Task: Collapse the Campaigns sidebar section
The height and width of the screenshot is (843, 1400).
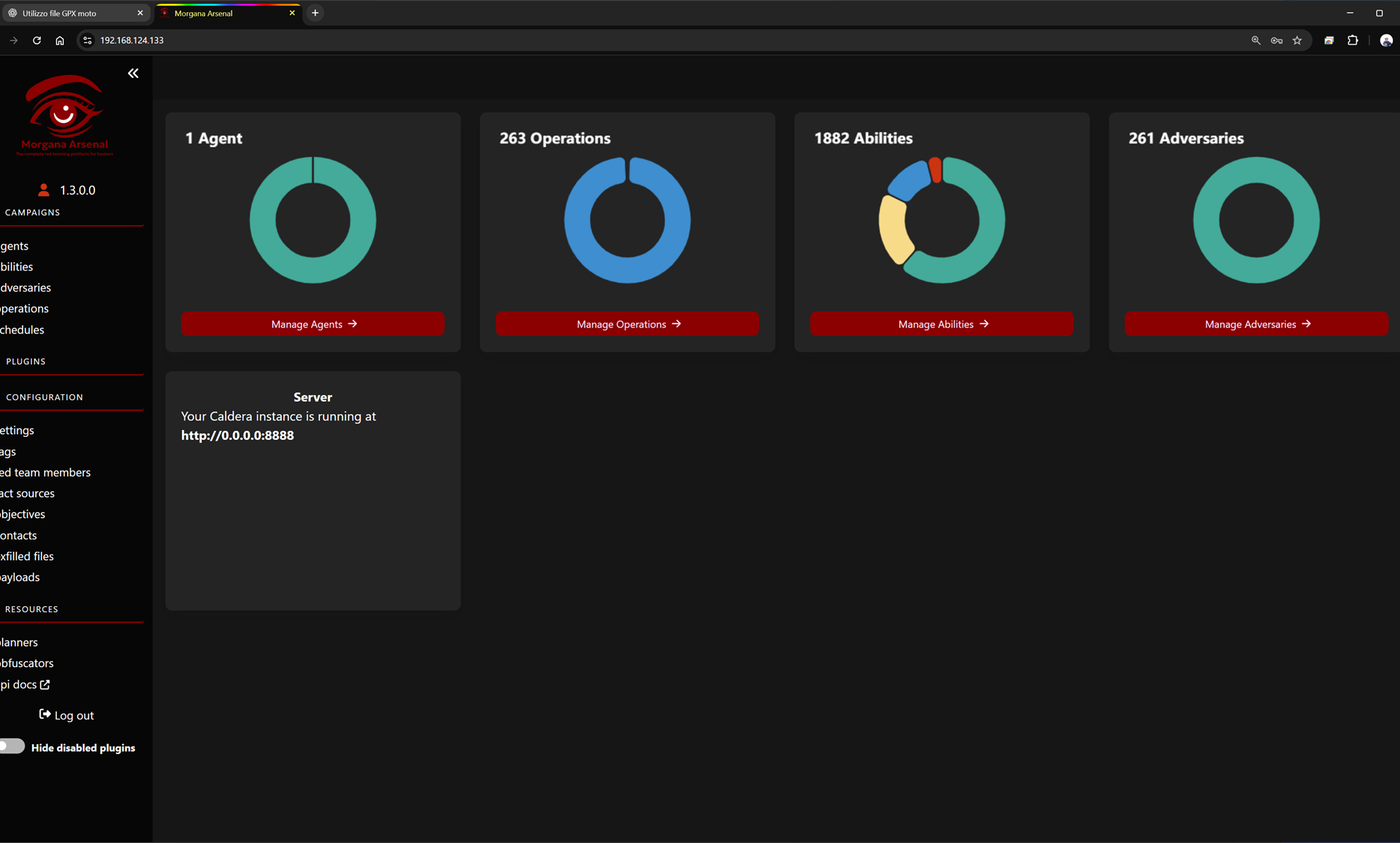Action: pos(32,213)
